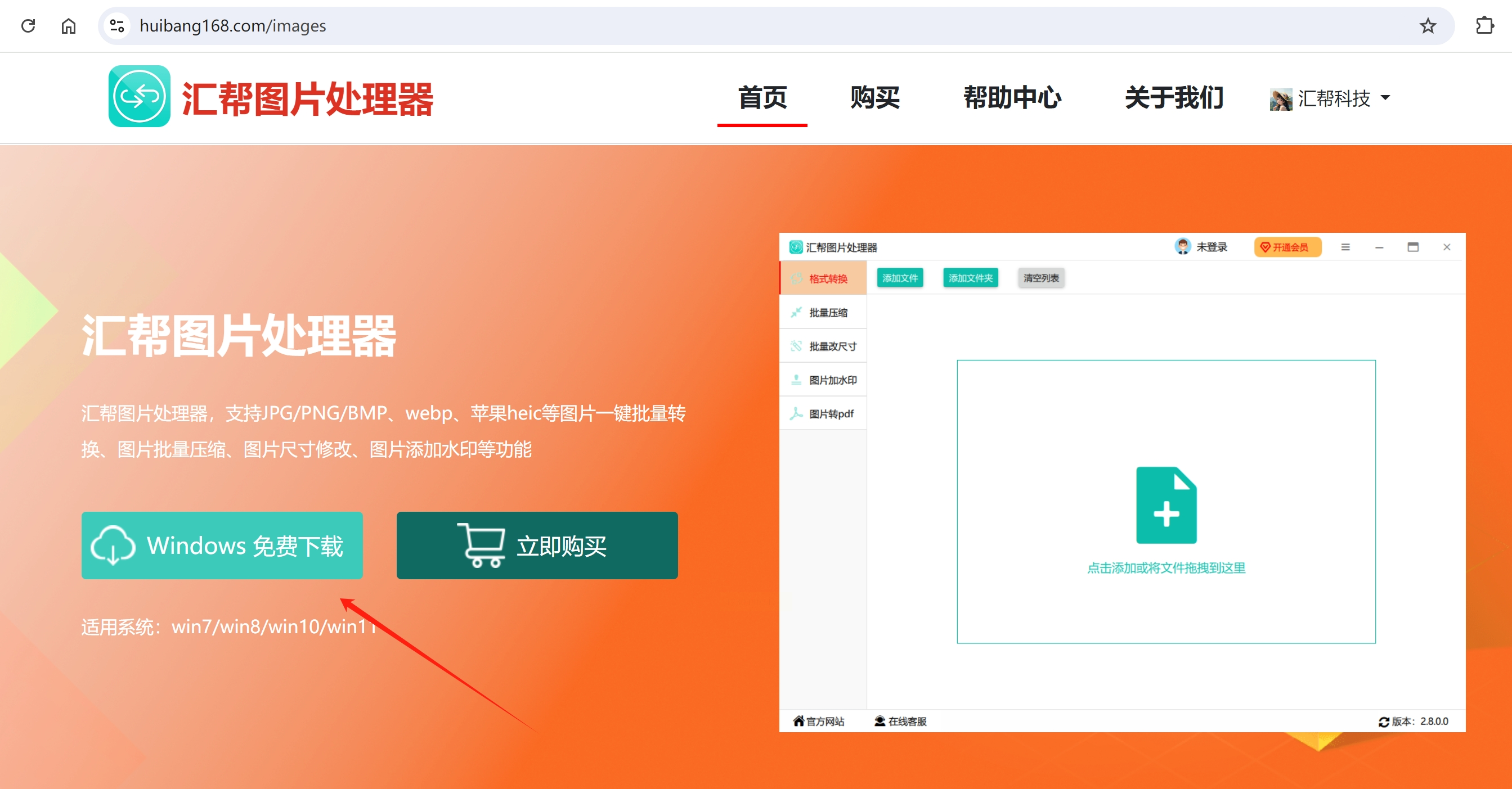Bookmark this page with the star icon

click(x=1428, y=26)
